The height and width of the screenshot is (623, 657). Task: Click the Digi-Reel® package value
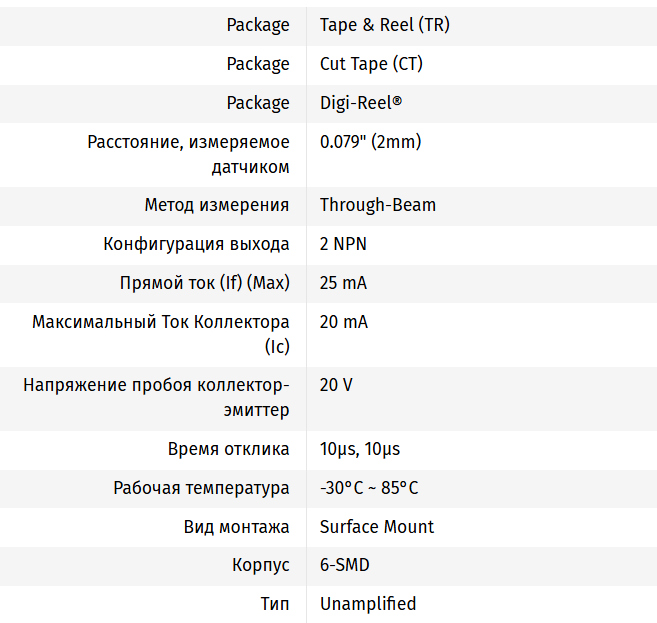click(x=361, y=103)
